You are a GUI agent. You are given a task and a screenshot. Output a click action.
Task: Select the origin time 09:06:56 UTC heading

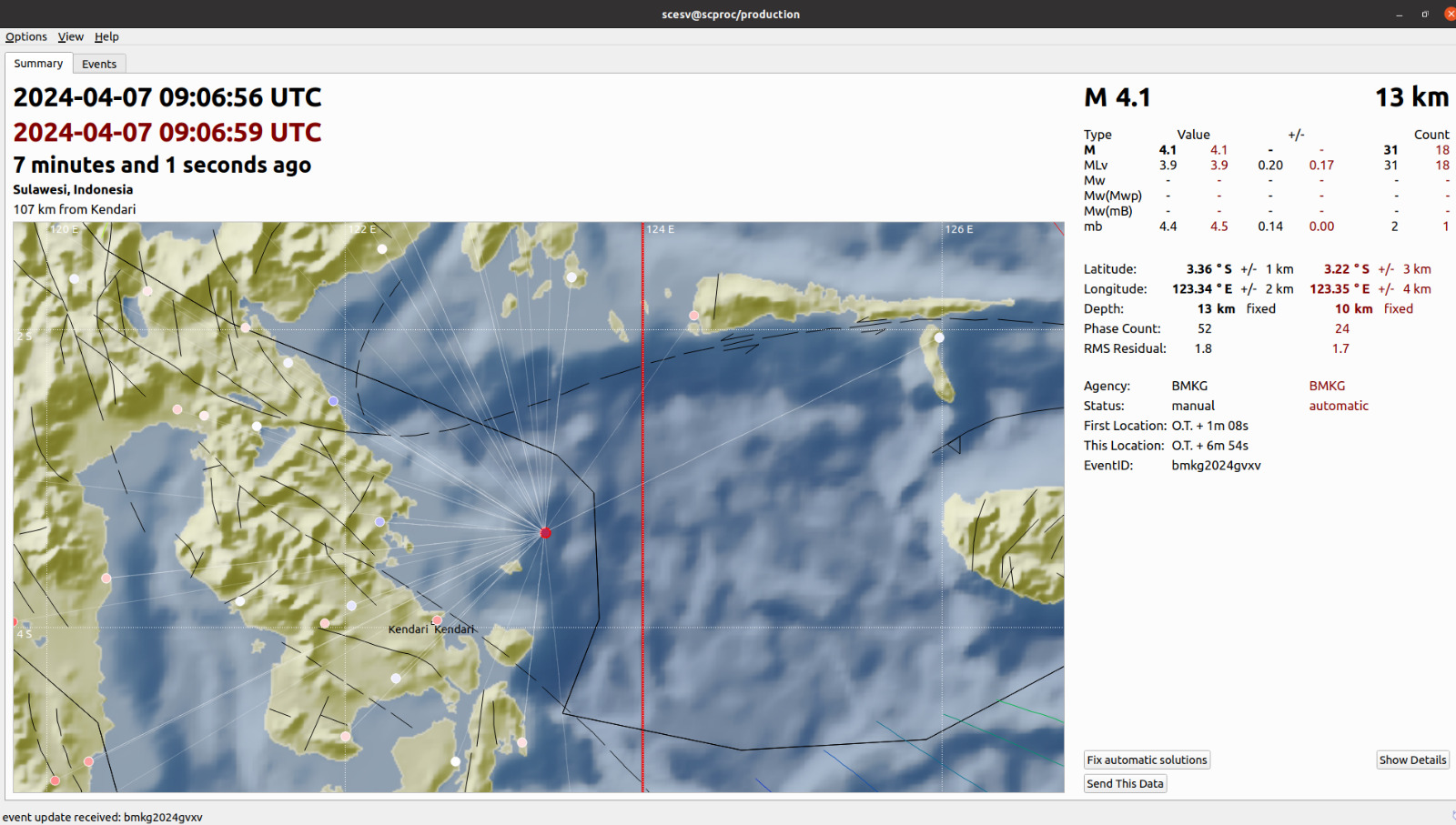point(167,97)
